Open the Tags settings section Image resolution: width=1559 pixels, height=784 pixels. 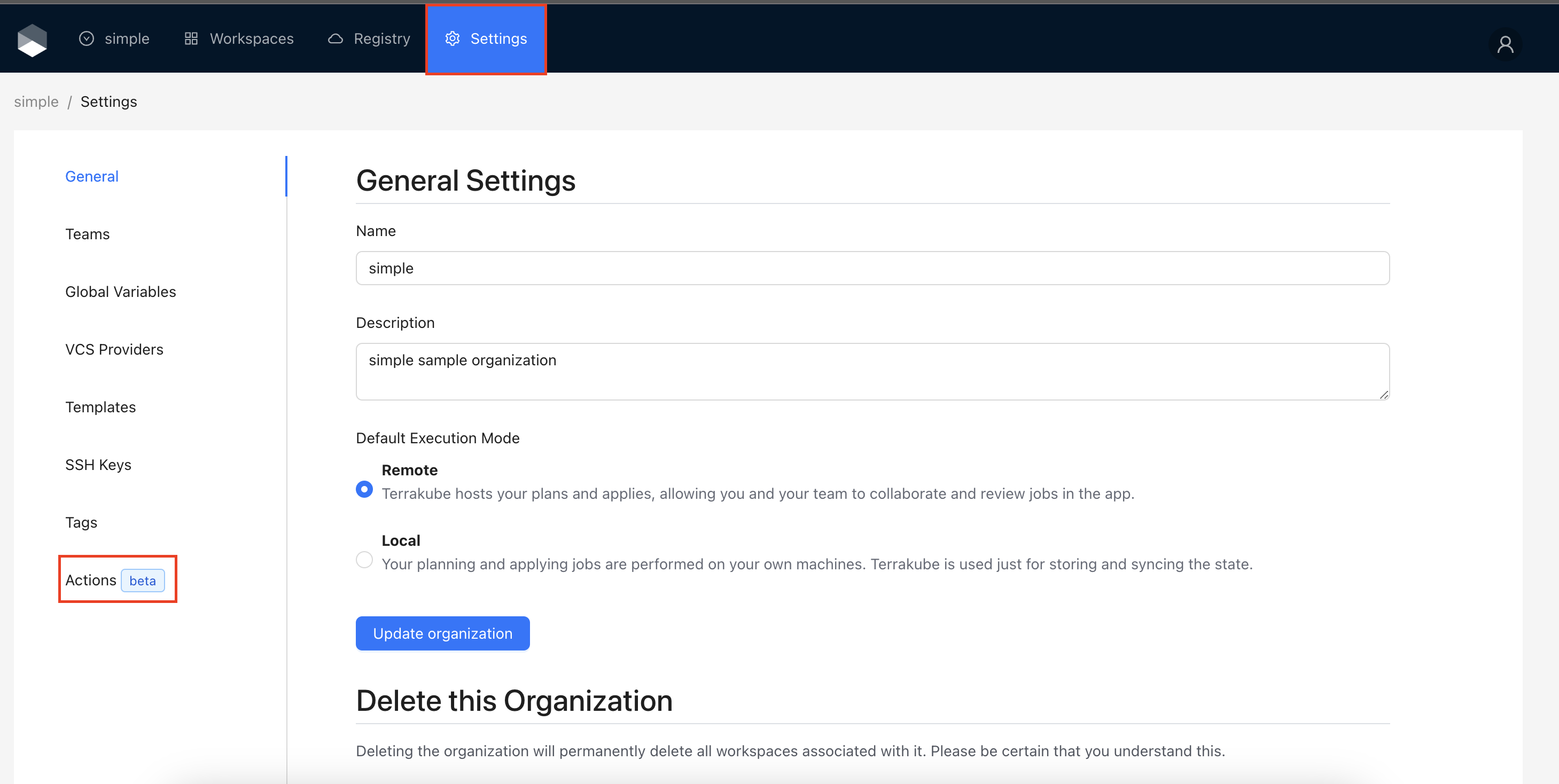click(81, 522)
